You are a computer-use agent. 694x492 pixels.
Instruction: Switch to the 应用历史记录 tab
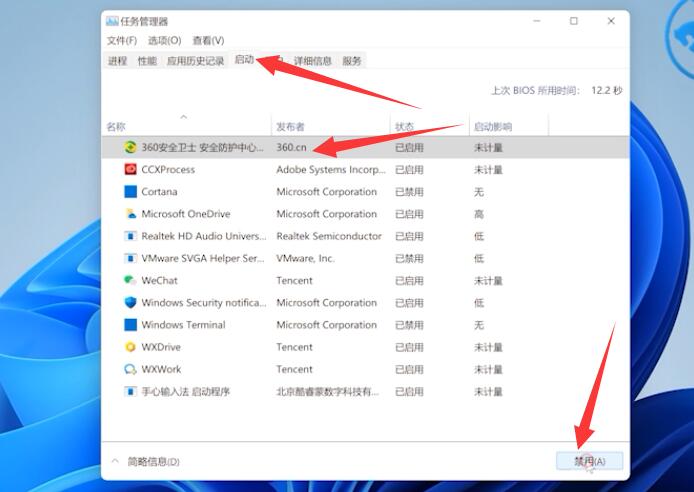pos(195,61)
